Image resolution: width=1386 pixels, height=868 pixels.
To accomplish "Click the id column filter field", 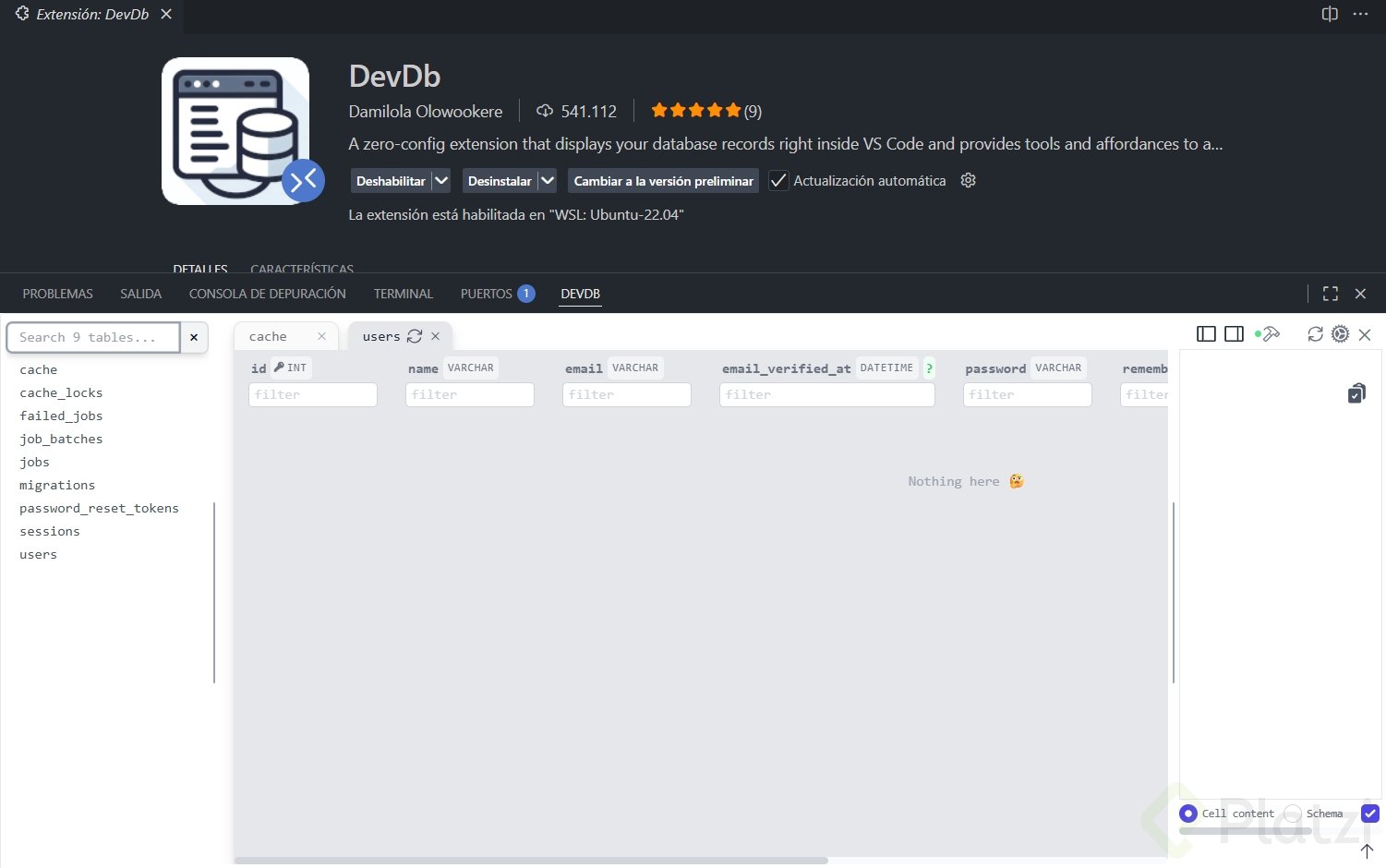I will pyautogui.click(x=313, y=394).
